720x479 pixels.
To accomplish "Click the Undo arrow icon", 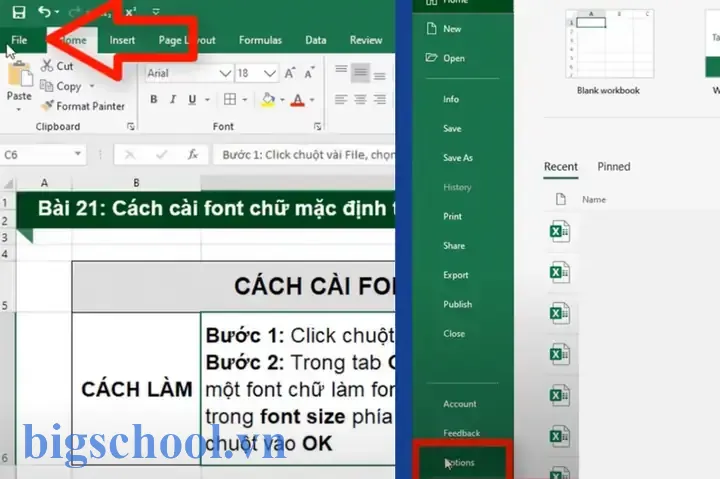I will (x=44, y=12).
